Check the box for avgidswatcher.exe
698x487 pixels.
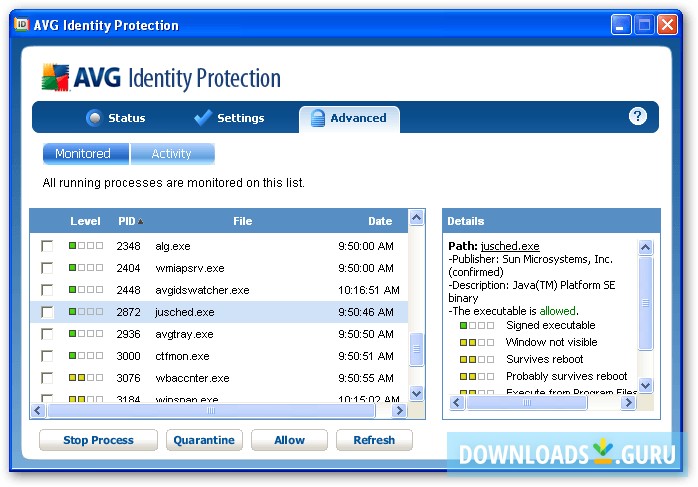(x=47, y=290)
